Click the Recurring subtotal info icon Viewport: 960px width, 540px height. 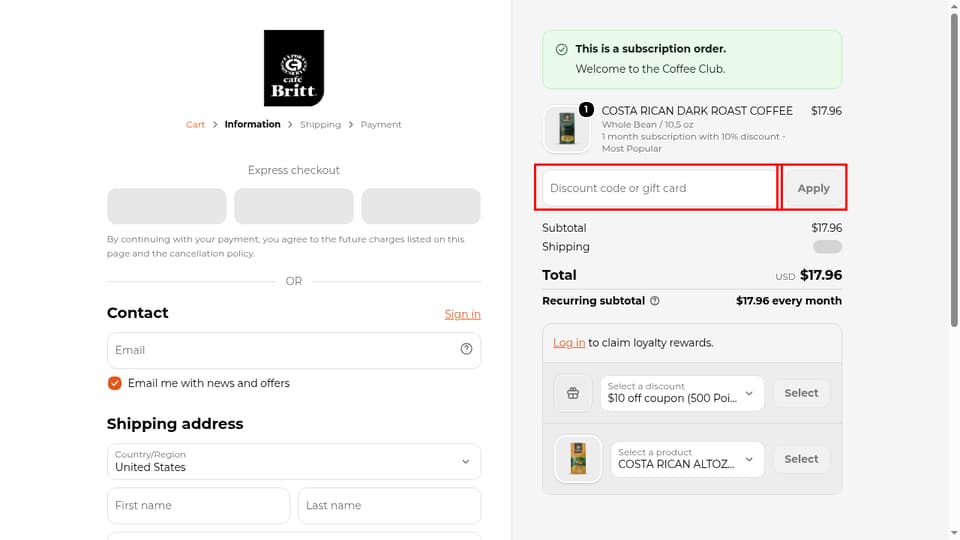[x=654, y=301]
